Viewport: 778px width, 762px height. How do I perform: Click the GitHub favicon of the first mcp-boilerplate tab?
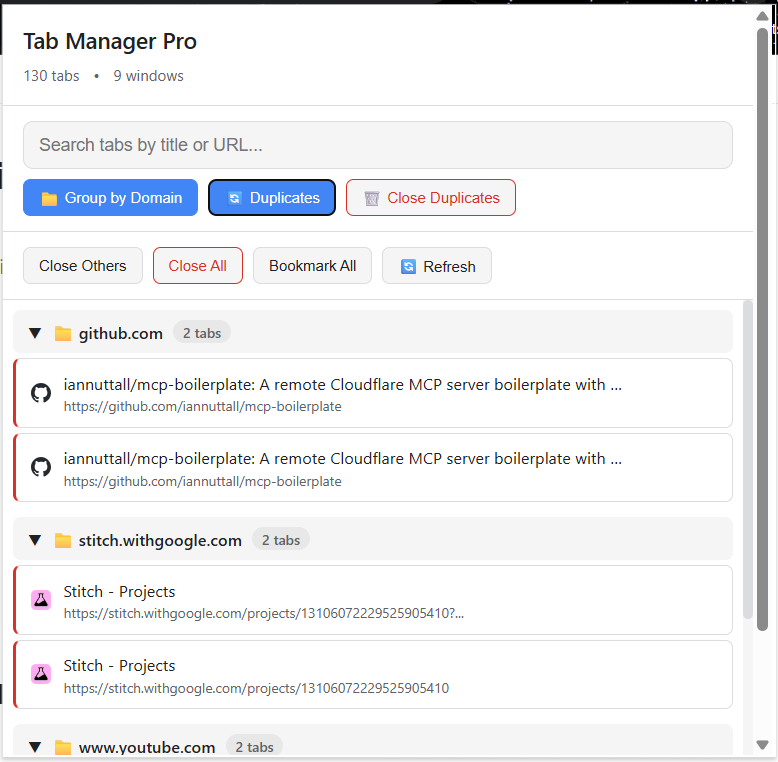tap(41, 393)
